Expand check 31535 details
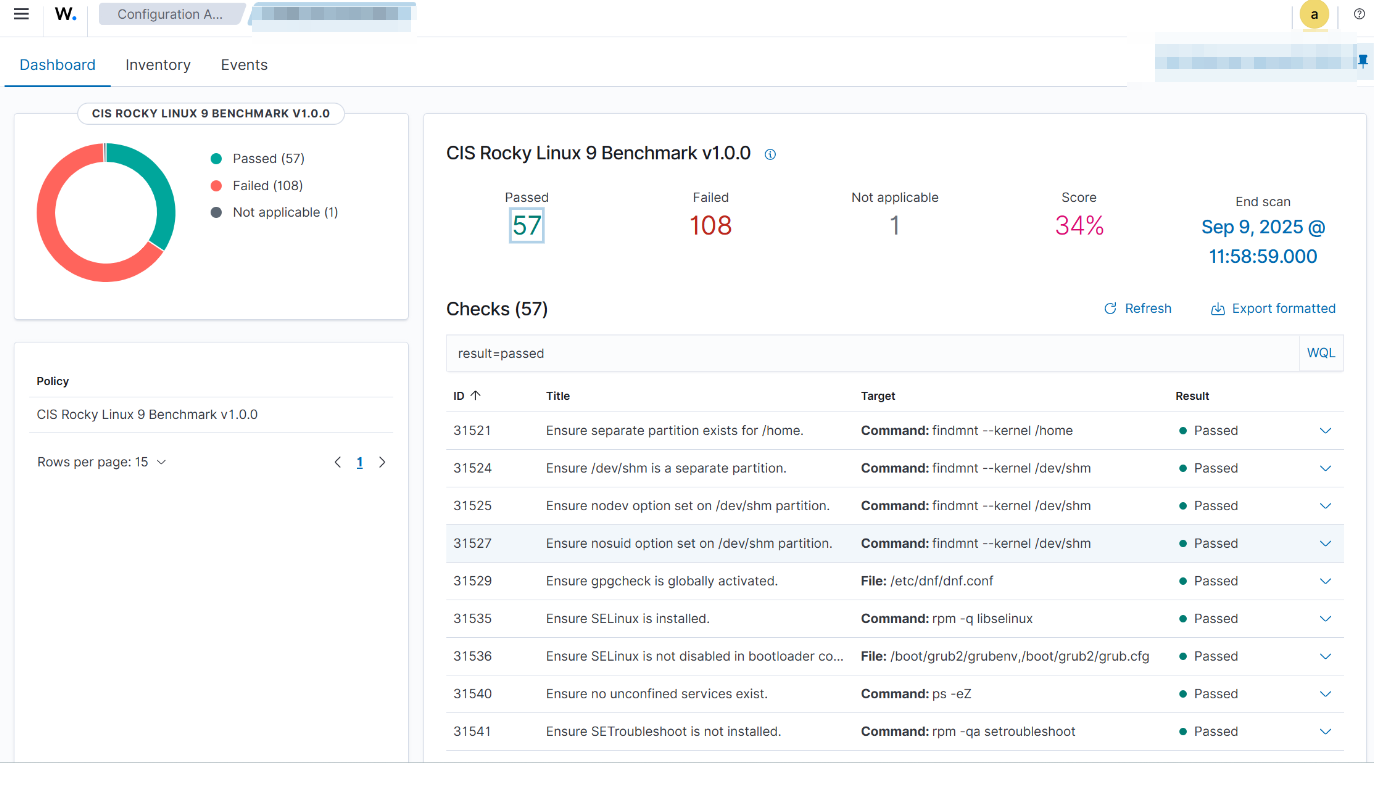This screenshot has width=1374, height=789. (x=1325, y=619)
